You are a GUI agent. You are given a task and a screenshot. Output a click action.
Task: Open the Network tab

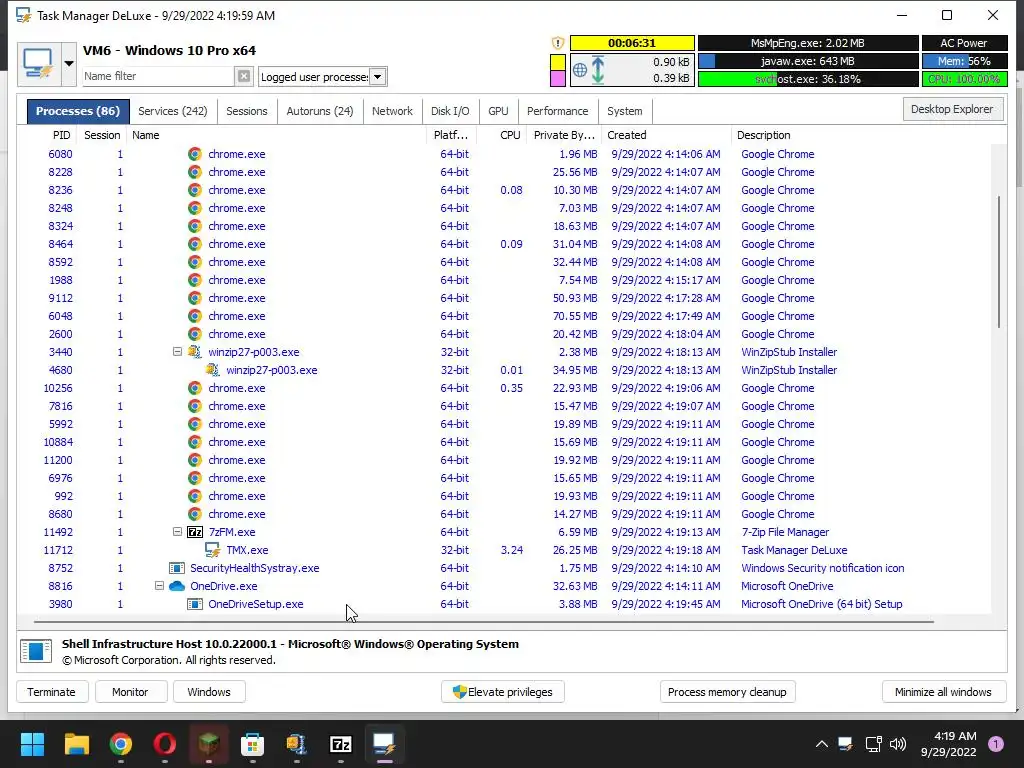pyautogui.click(x=392, y=111)
